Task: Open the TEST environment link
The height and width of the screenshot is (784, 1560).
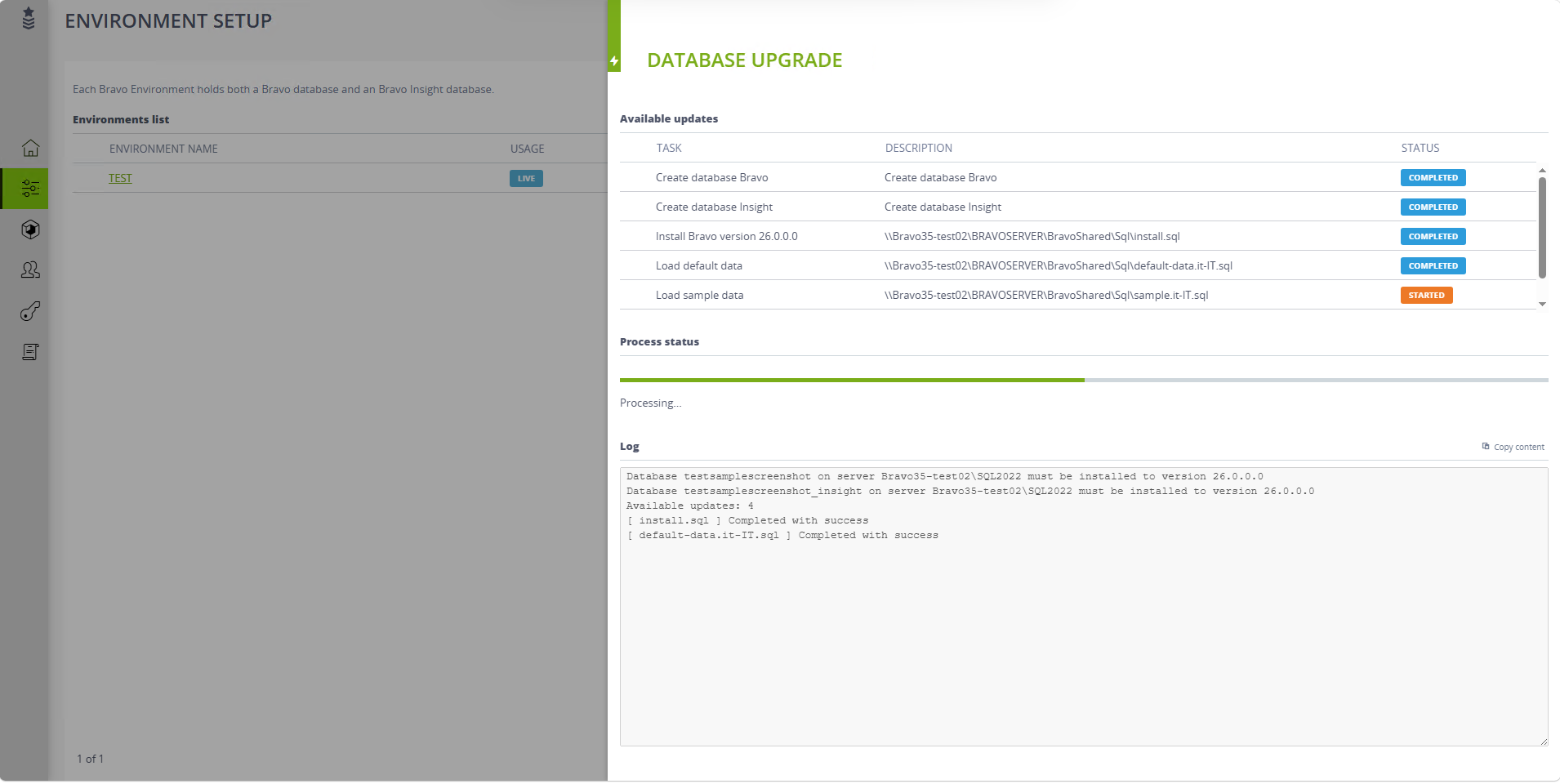Action: click(120, 178)
